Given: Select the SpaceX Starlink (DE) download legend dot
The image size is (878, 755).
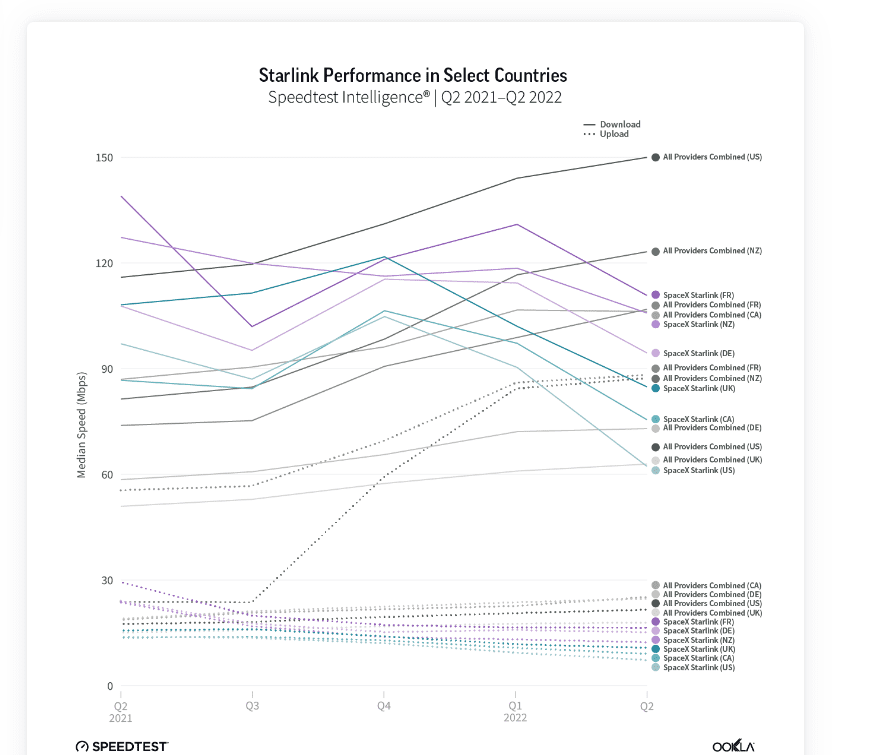Looking at the screenshot, I should [655, 353].
